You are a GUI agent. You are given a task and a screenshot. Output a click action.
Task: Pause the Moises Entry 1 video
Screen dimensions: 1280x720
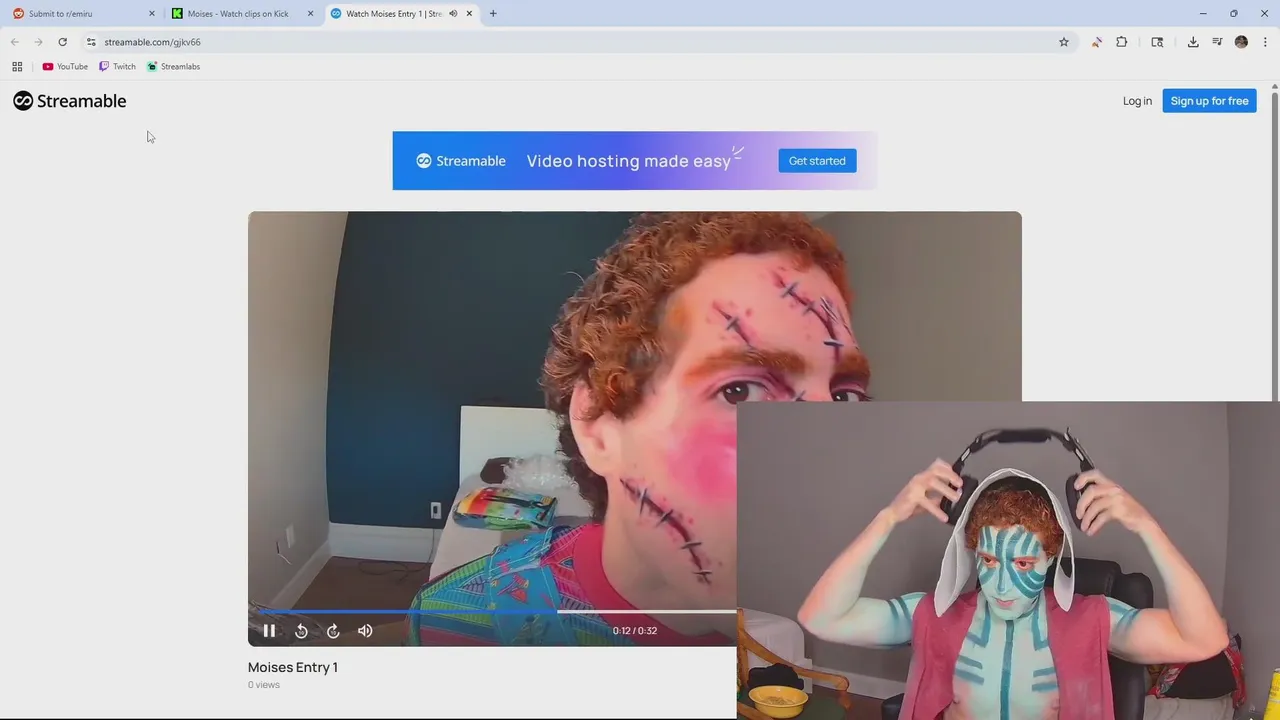click(x=269, y=630)
